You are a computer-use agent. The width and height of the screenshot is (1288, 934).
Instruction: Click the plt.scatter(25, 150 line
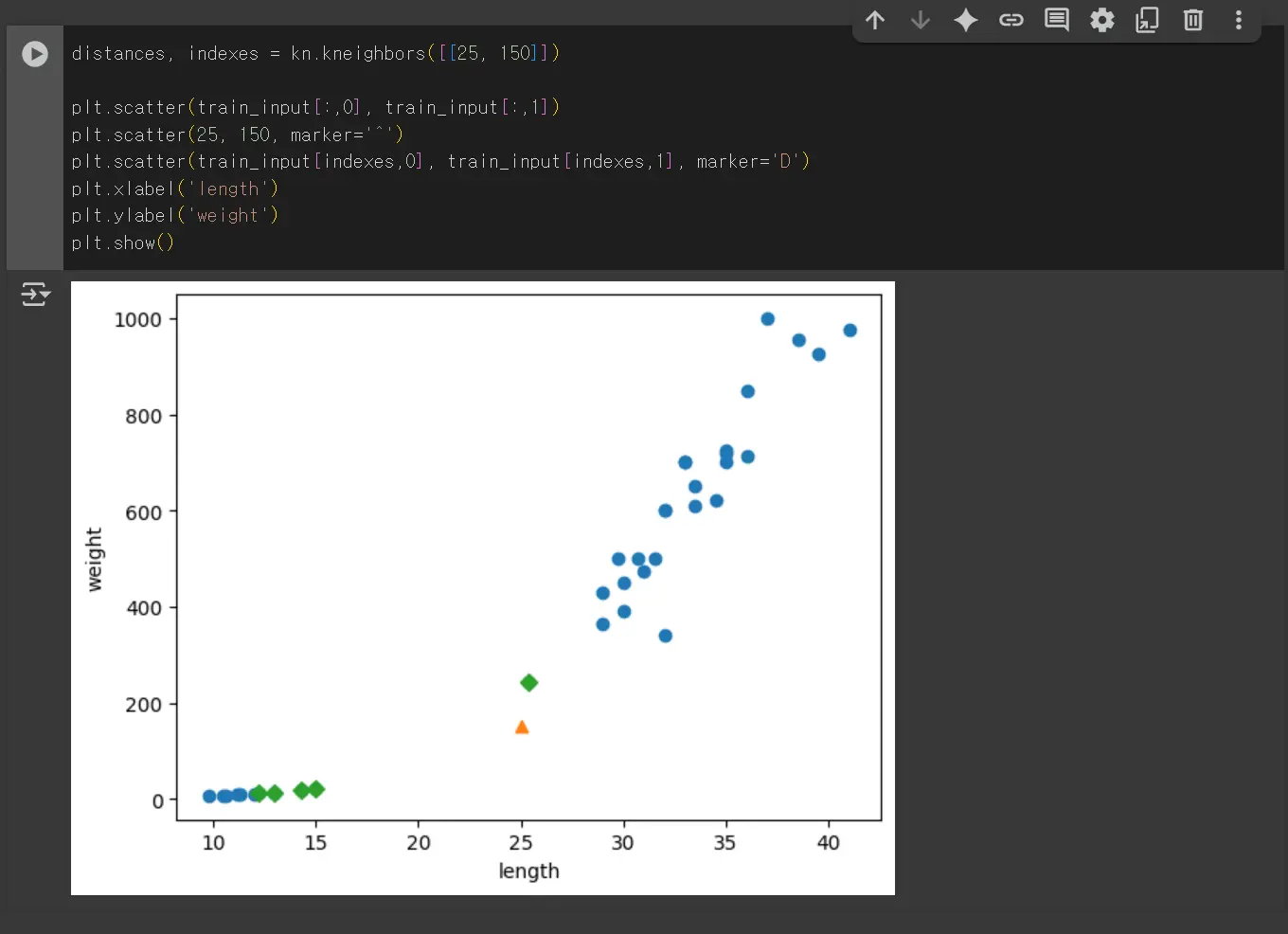(x=238, y=135)
